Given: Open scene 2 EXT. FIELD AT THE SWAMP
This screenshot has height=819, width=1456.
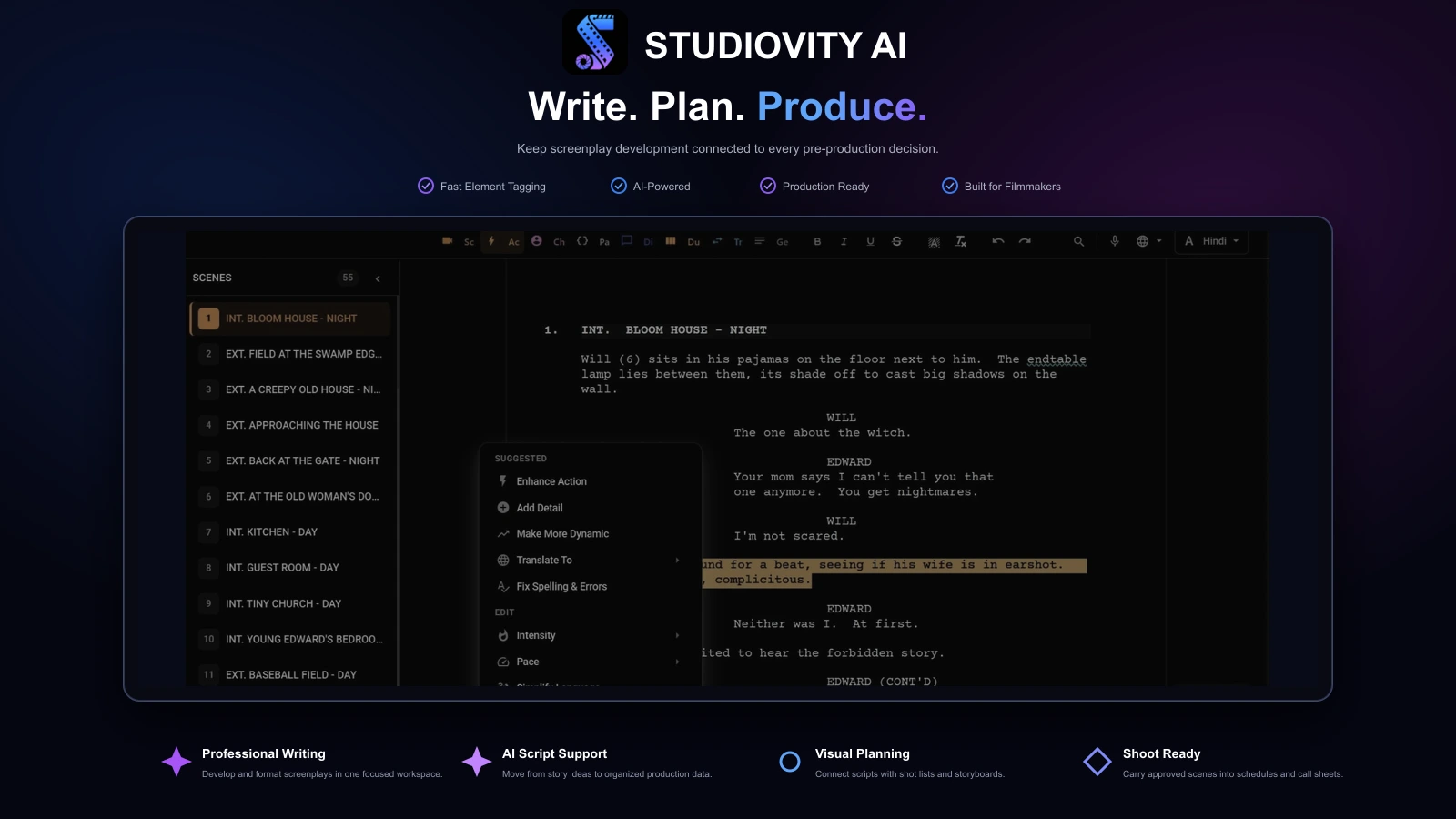Looking at the screenshot, I should tap(290, 354).
